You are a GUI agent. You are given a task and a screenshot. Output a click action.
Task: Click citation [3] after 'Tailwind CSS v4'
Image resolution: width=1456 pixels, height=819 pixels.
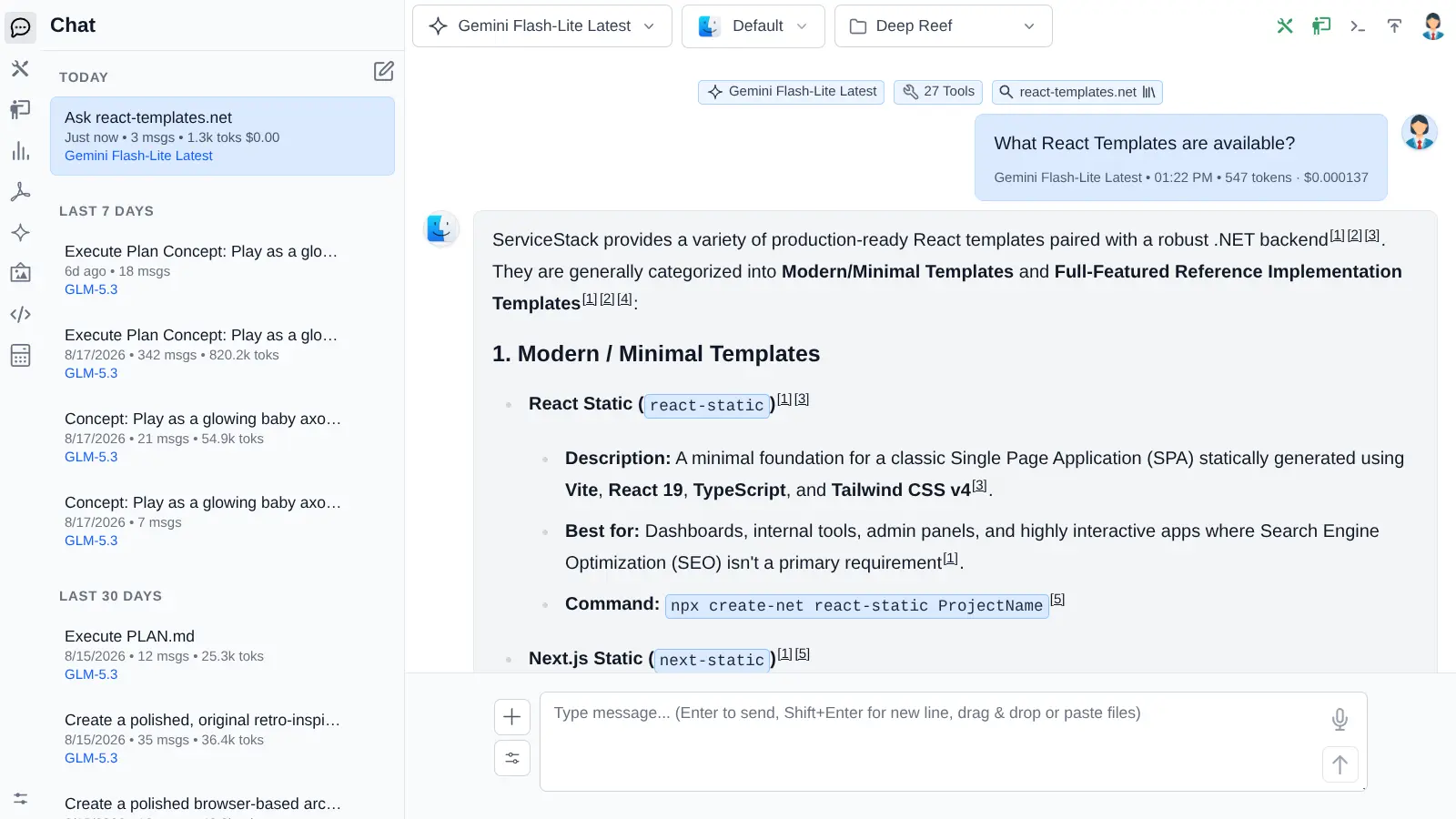979,486
